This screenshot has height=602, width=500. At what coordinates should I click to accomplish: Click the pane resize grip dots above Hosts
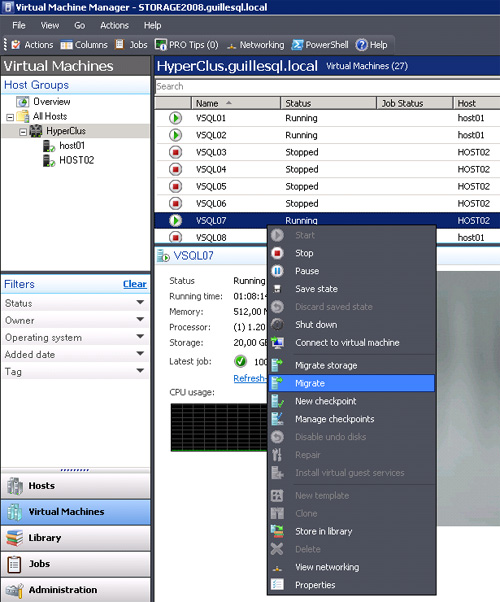tap(75, 470)
